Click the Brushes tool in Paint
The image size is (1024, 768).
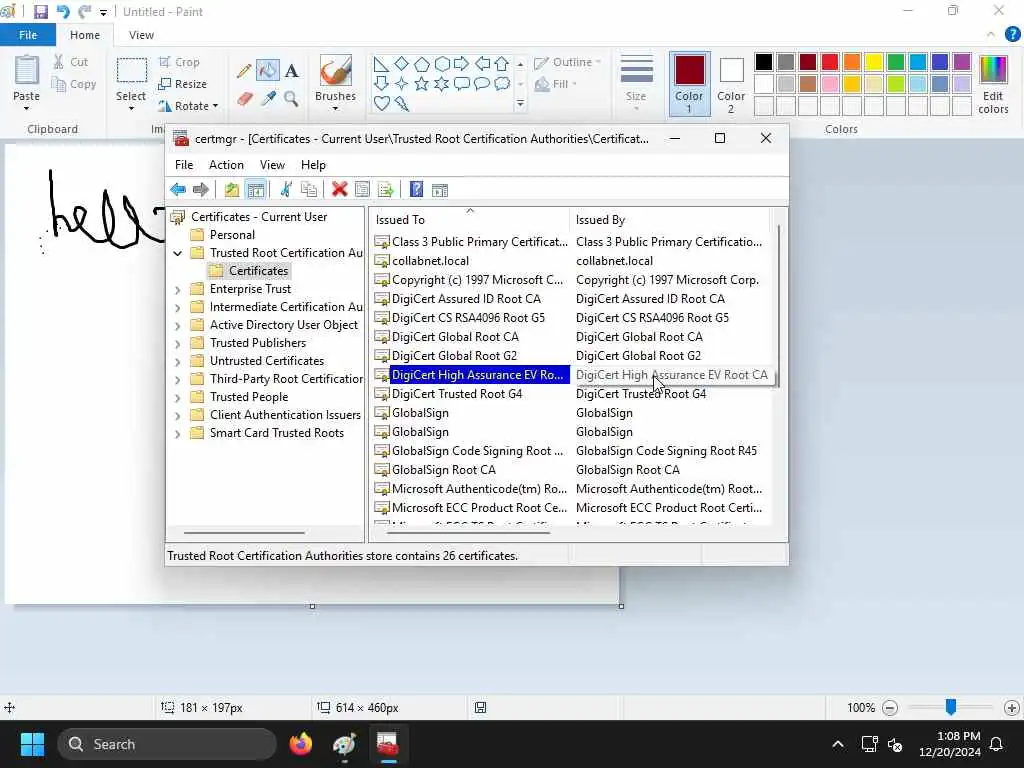(x=336, y=84)
